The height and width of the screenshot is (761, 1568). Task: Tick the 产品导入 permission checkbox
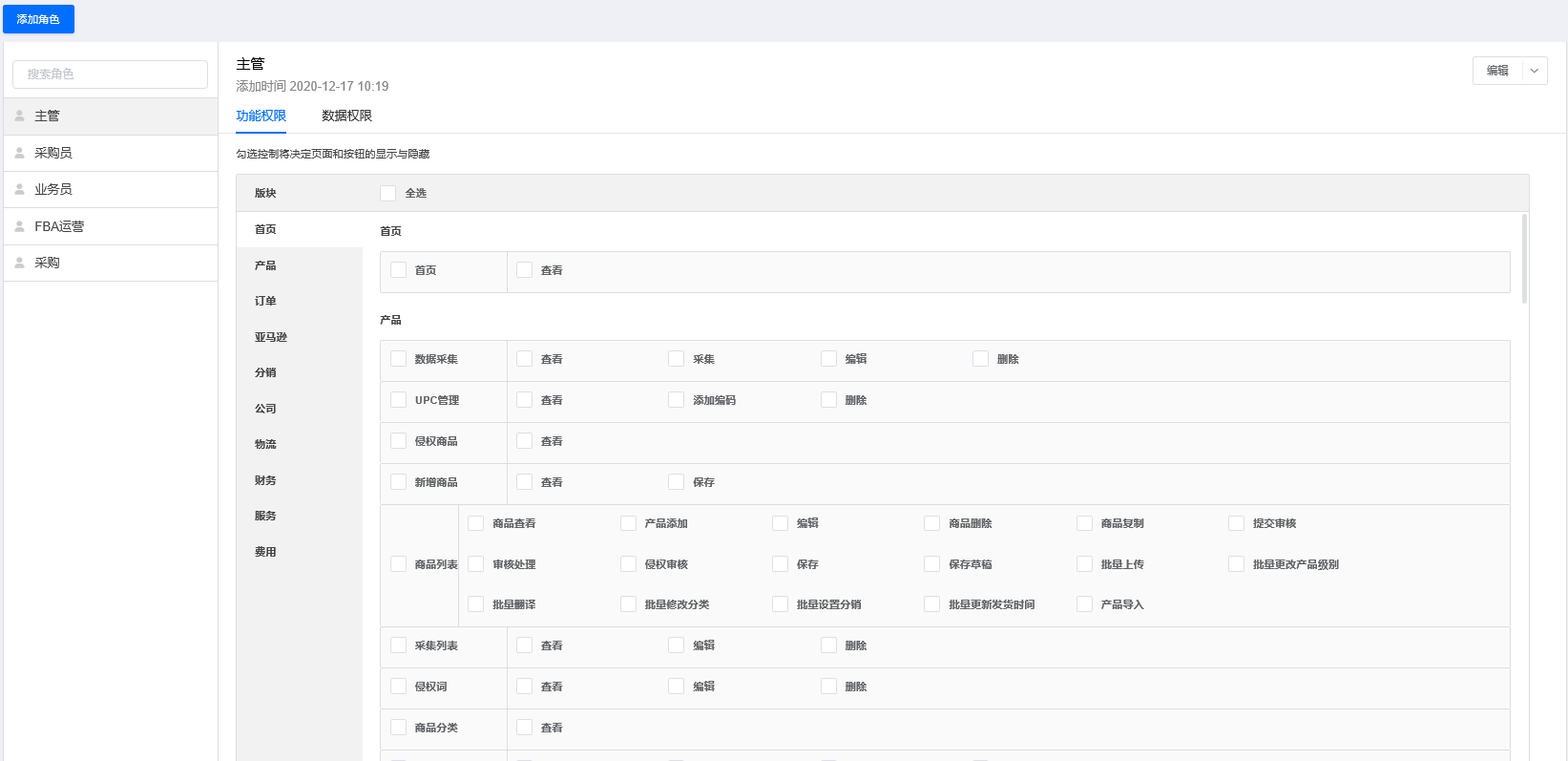(x=1084, y=604)
